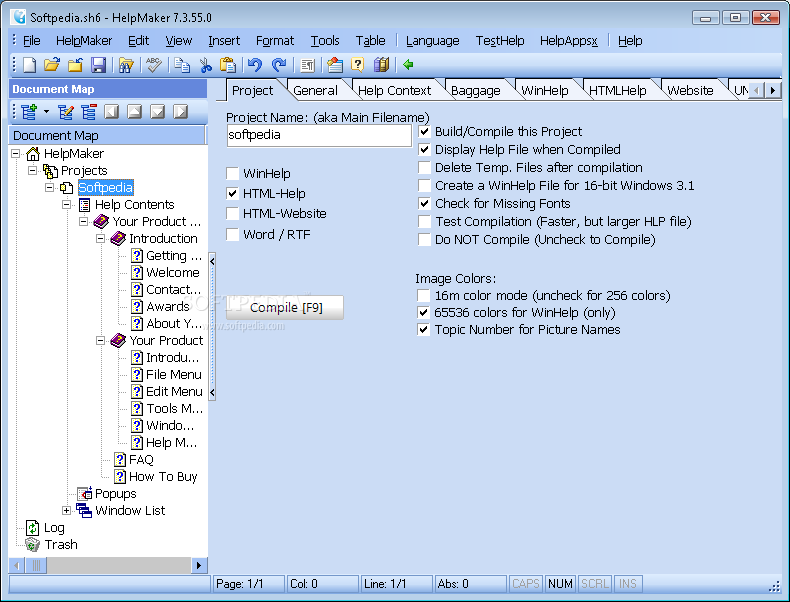Click the move left arrow icon

pos(112,111)
